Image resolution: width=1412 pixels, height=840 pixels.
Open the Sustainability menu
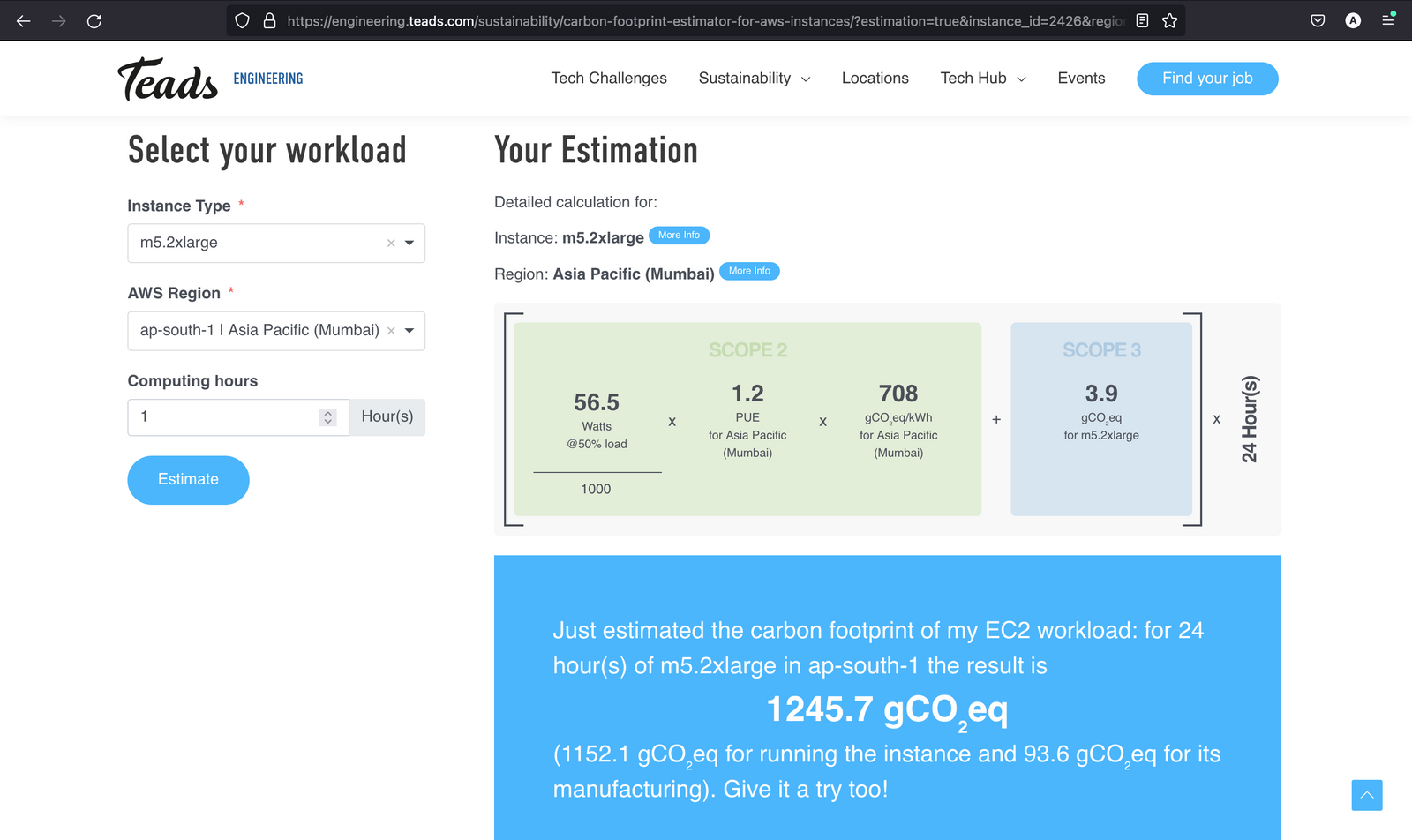pyautogui.click(x=755, y=79)
